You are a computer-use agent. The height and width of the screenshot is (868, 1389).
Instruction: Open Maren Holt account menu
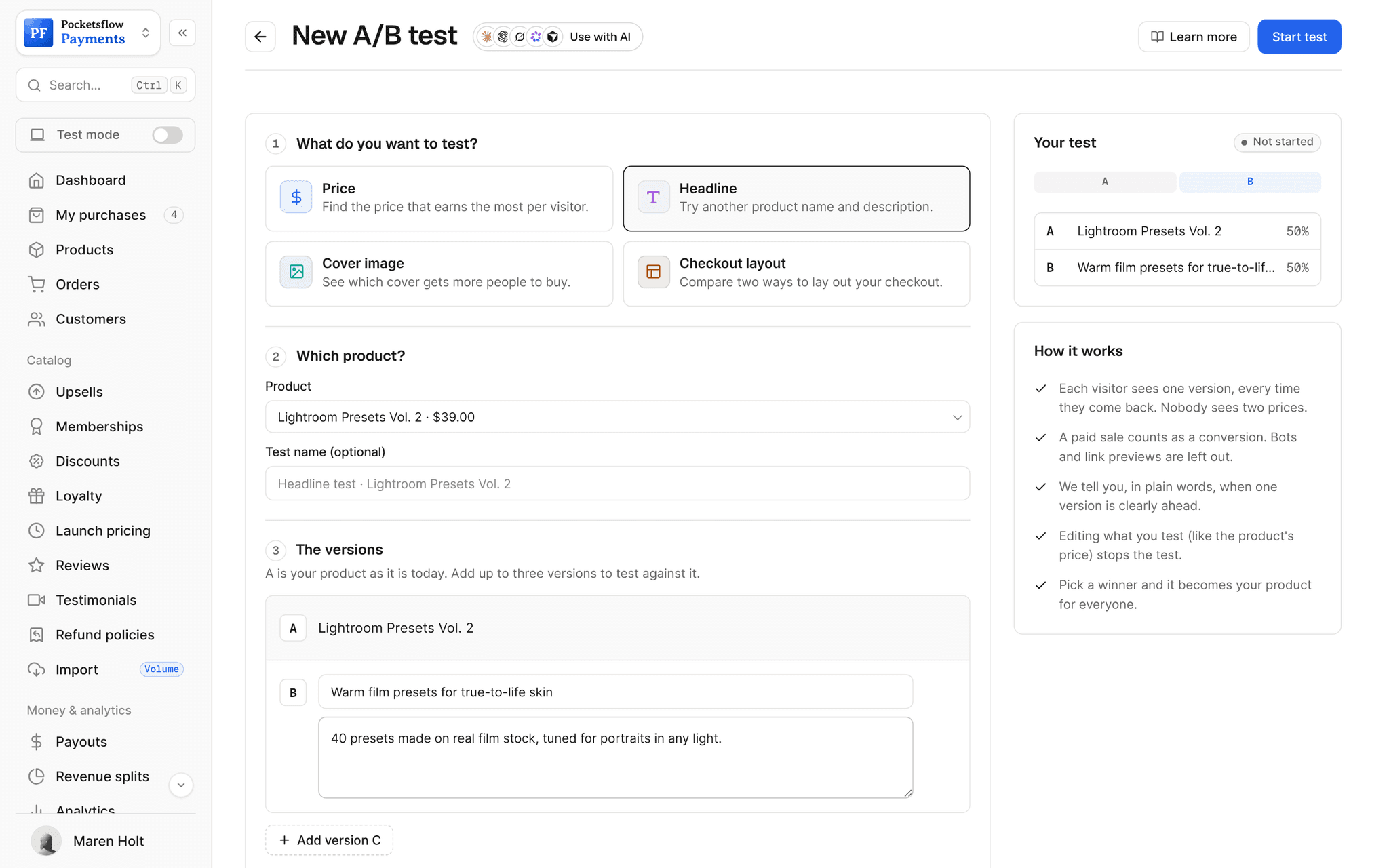[105, 841]
